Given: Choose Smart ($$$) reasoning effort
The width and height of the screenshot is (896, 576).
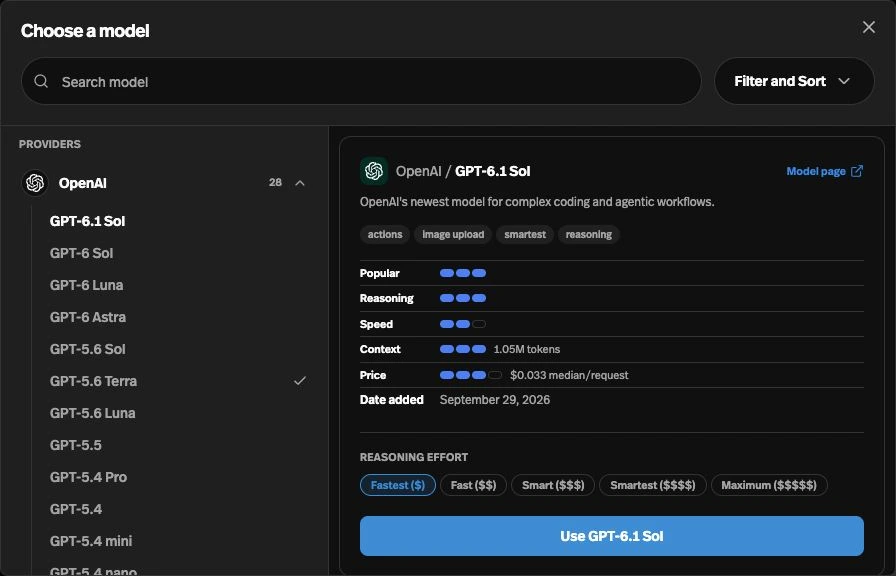Looking at the screenshot, I should point(553,485).
